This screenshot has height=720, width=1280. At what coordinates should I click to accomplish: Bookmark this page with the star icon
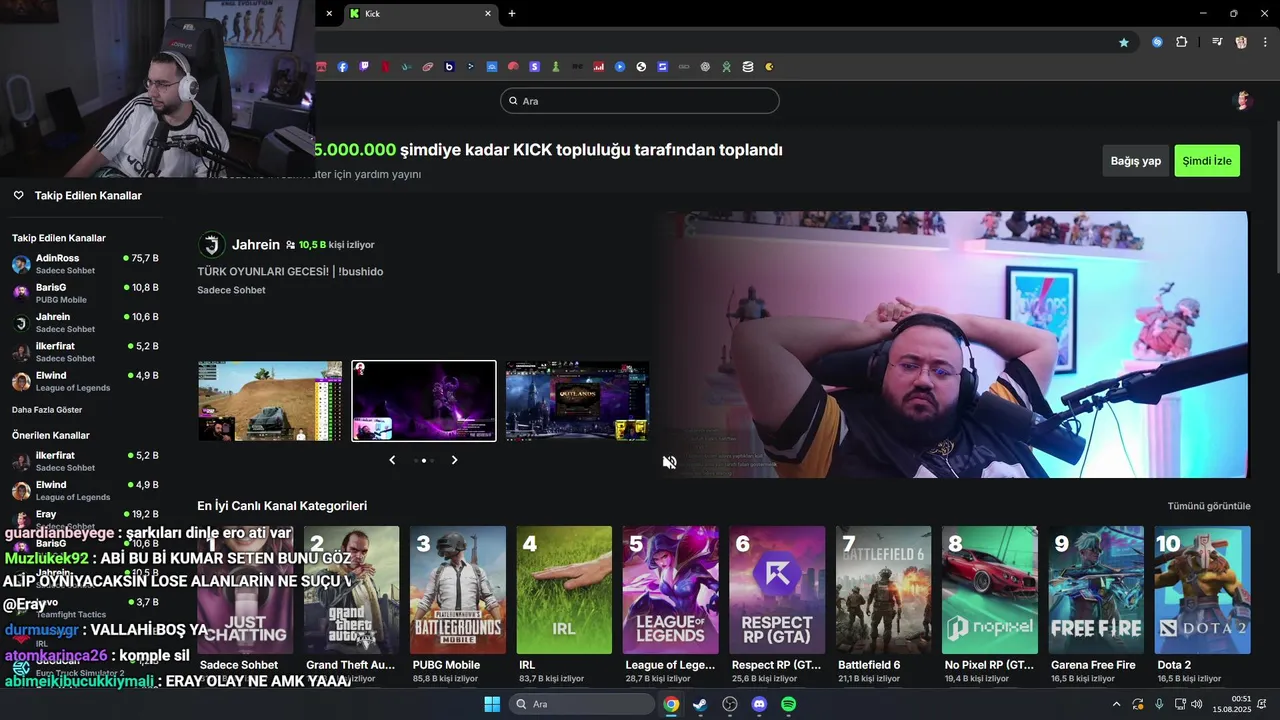pyautogui.click(x=1124, y=42)
